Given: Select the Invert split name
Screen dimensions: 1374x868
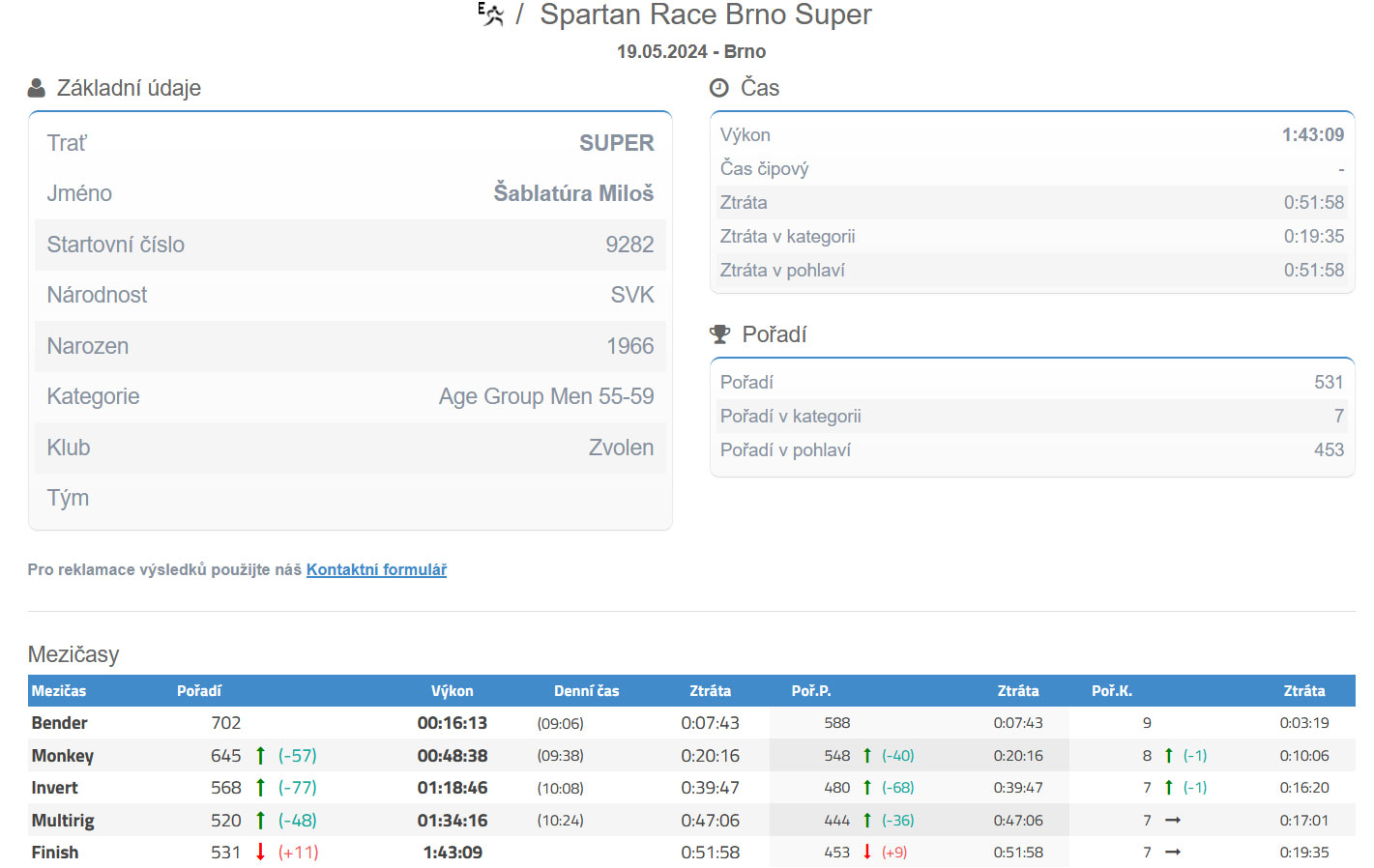Looking at the screenshot, I should coord(54,788).
